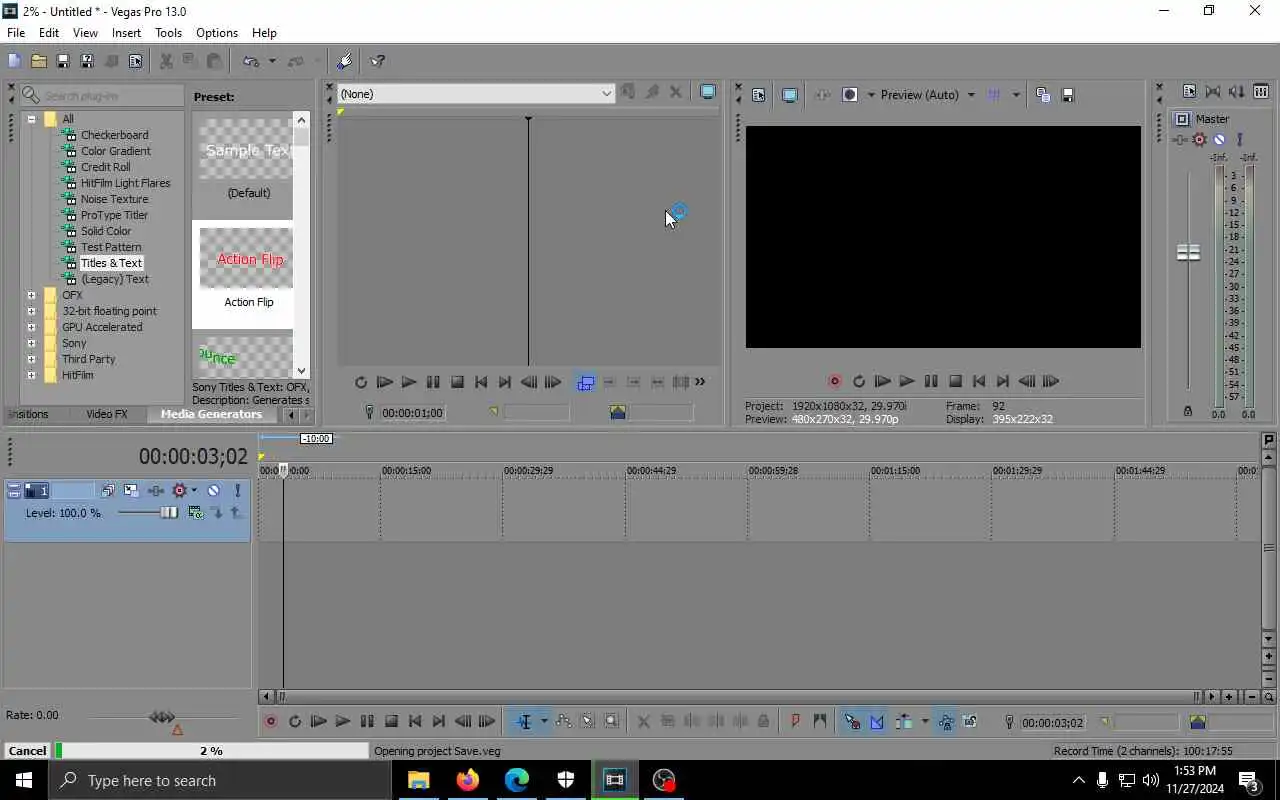Expand the Sony folder

coord(31,343)
